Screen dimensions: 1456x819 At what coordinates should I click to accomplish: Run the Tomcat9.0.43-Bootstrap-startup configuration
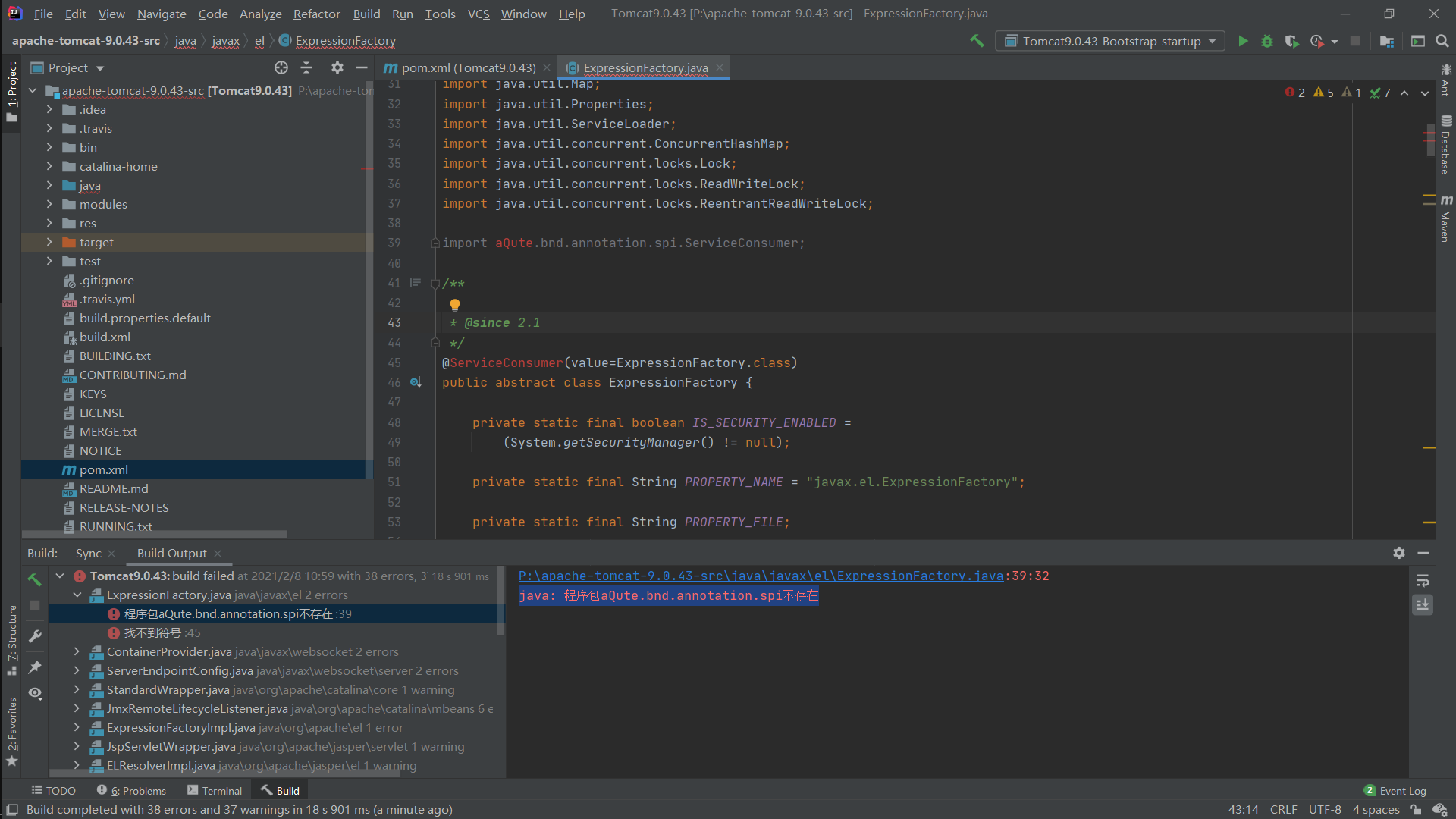pyautogui.click(x=1243, y=41)
